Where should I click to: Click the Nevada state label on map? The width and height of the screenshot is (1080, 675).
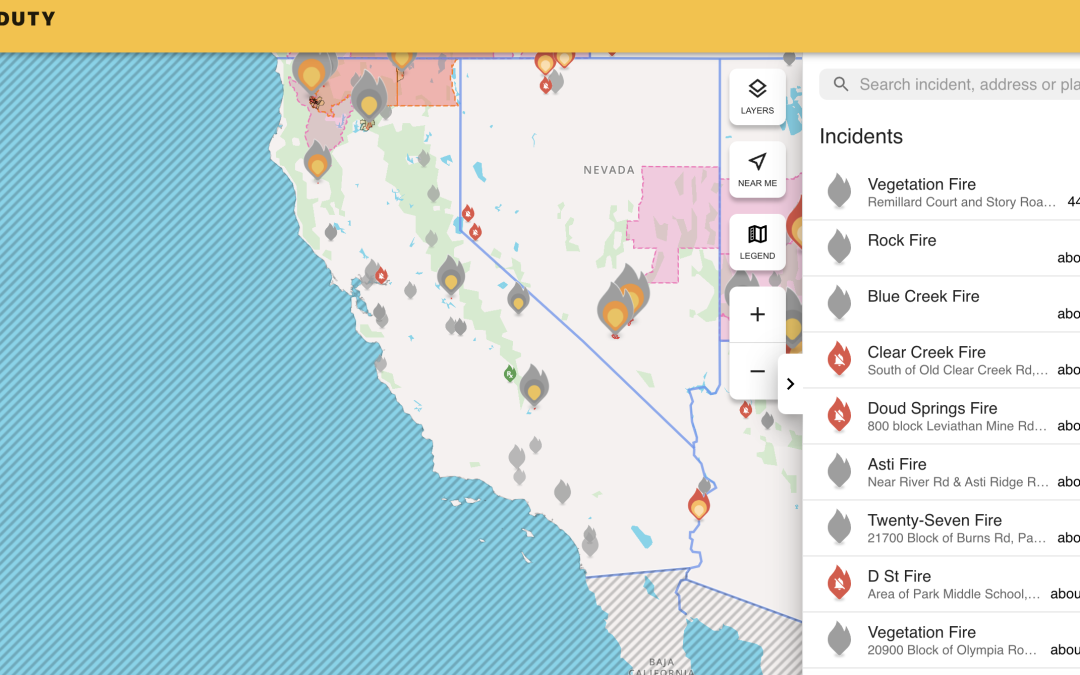609,170
